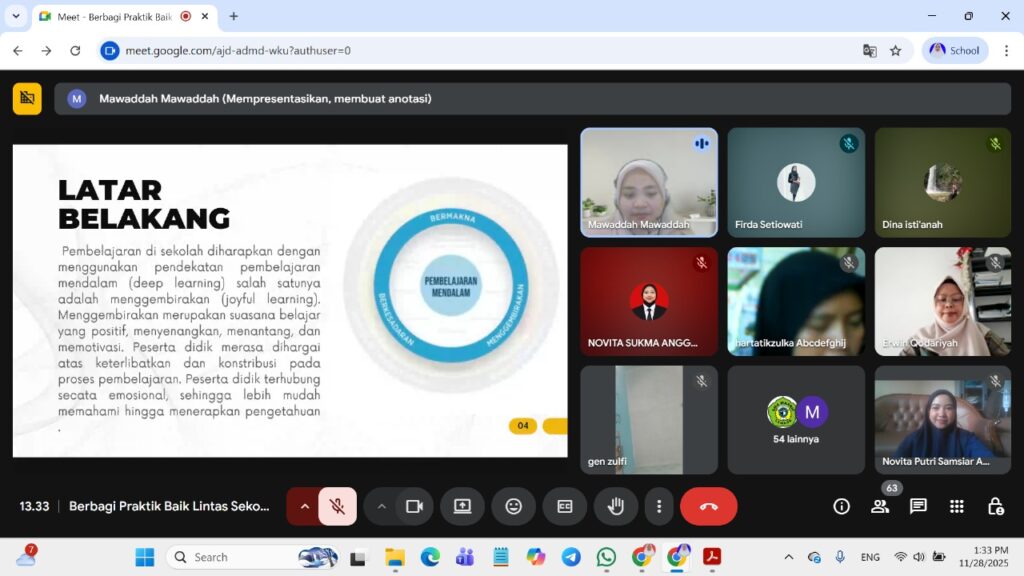Viewport: 1024px width, 576px height.
Task: Select the Meet browser tab
Action: tap(110, 16)
